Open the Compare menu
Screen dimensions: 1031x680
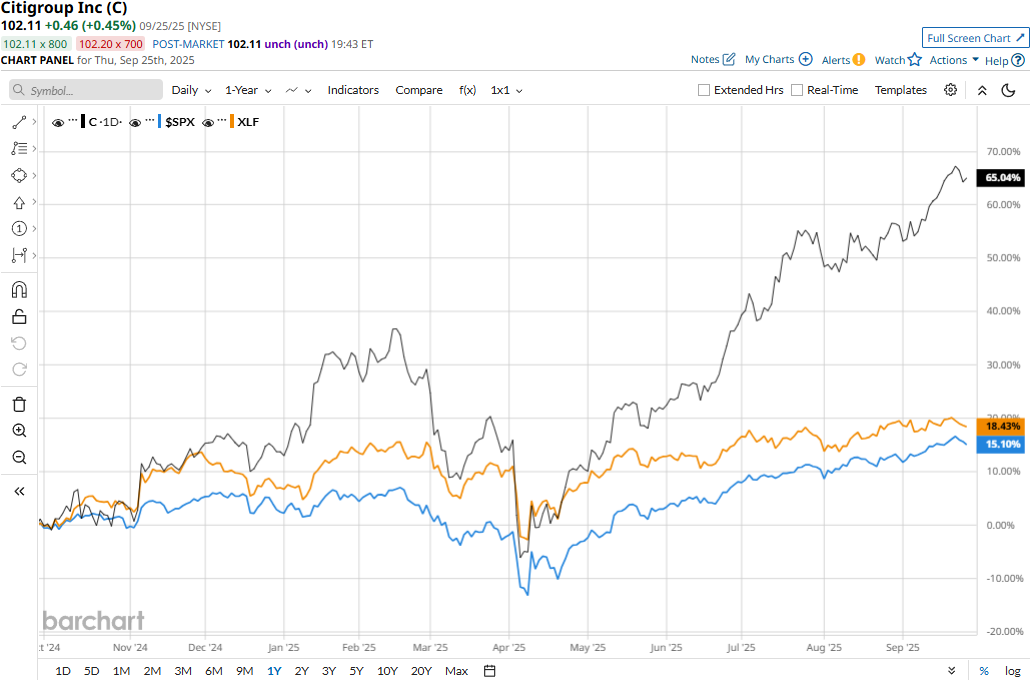click(419, 90)
